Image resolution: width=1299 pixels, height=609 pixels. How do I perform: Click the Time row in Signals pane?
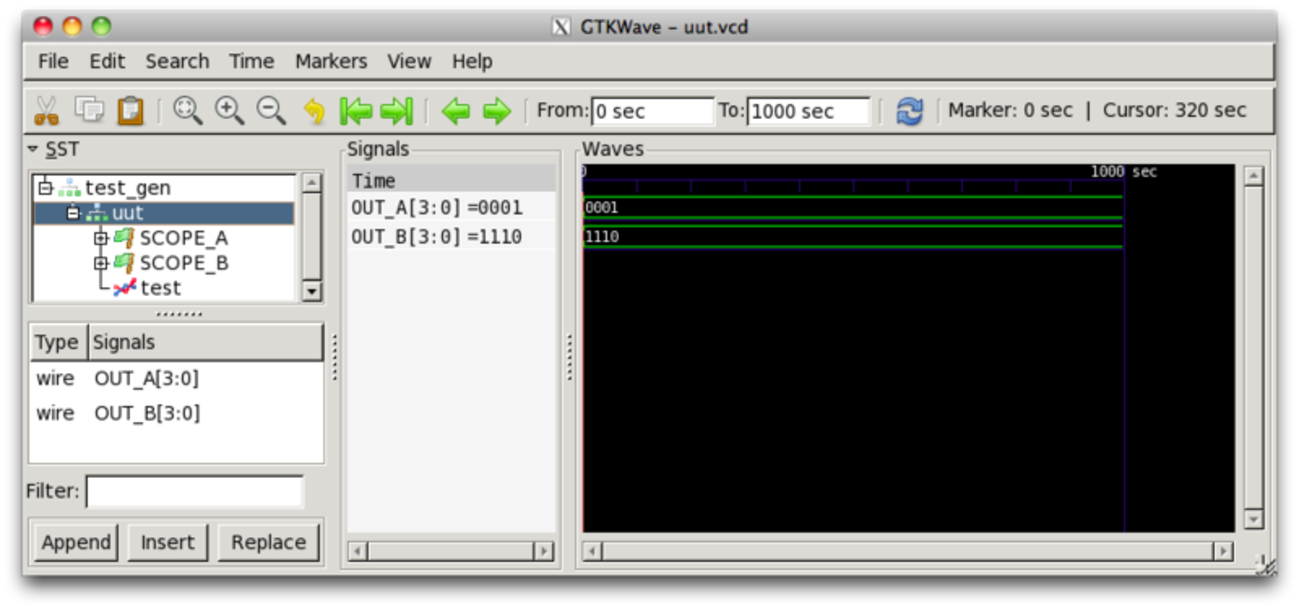451,180
